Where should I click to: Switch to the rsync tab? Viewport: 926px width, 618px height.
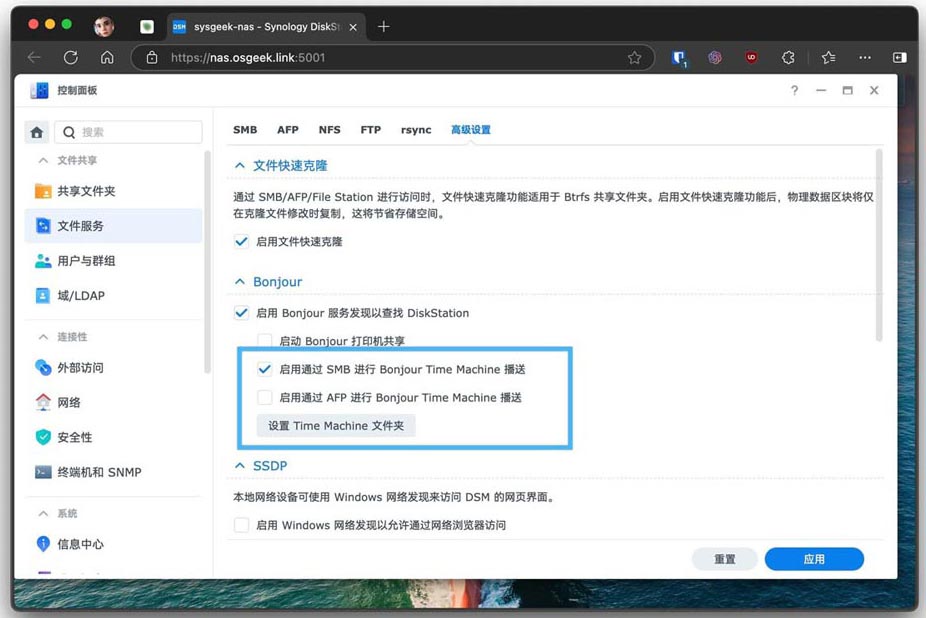[416, 130]
